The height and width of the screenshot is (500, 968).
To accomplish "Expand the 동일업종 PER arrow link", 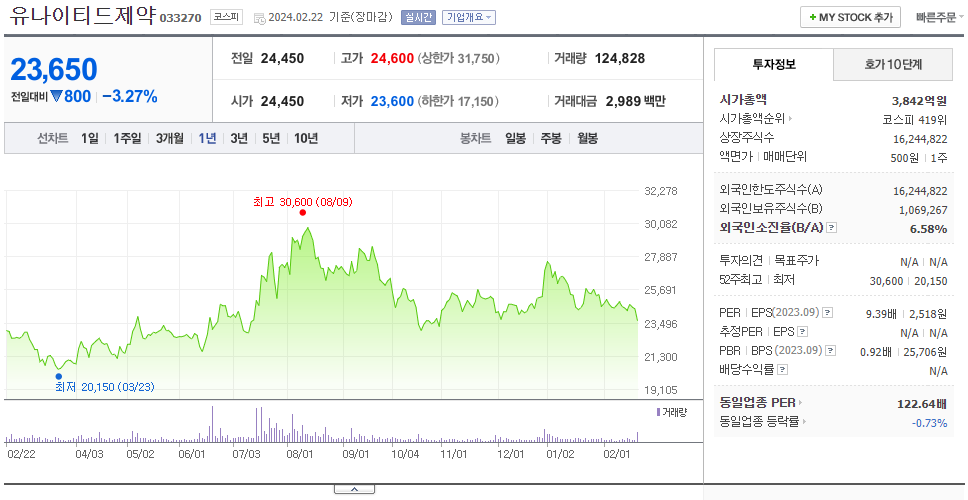I will pyautogui.click(x=799, y=403).
